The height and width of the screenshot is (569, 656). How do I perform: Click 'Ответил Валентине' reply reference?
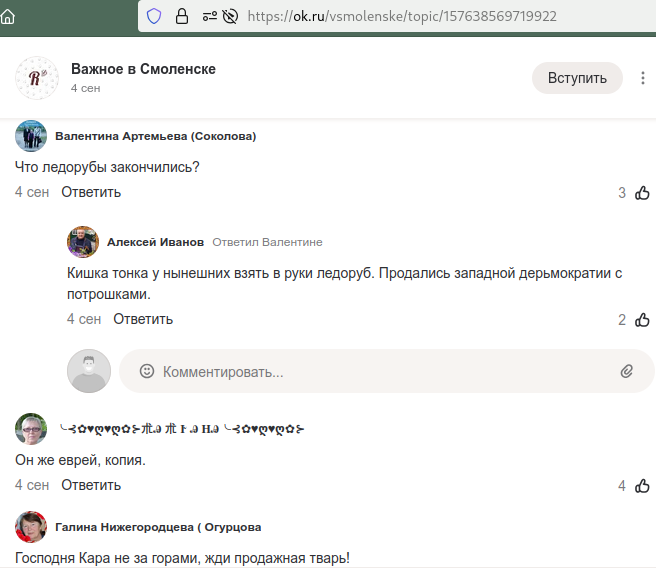[267, 242]
